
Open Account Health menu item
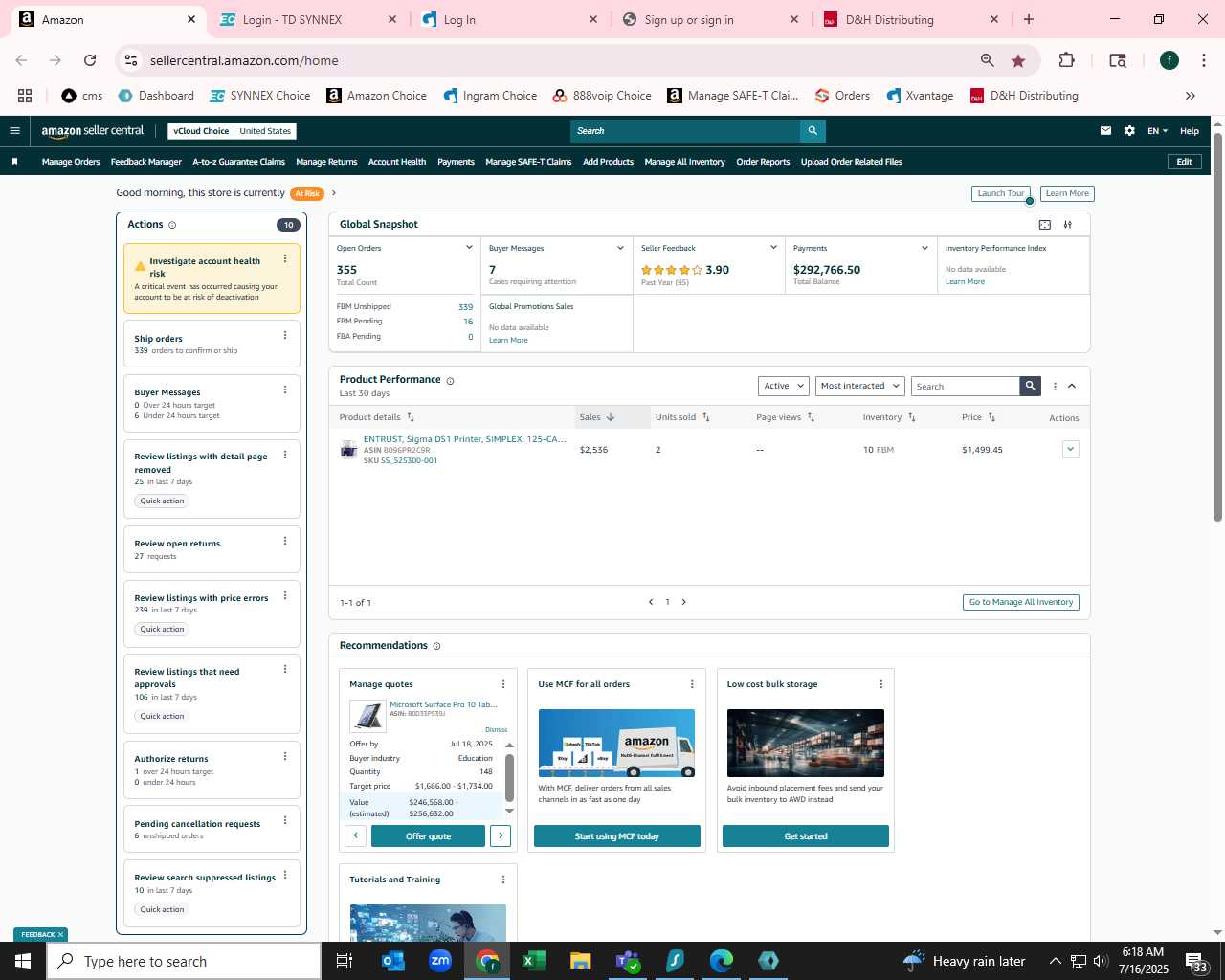point(397,162)
